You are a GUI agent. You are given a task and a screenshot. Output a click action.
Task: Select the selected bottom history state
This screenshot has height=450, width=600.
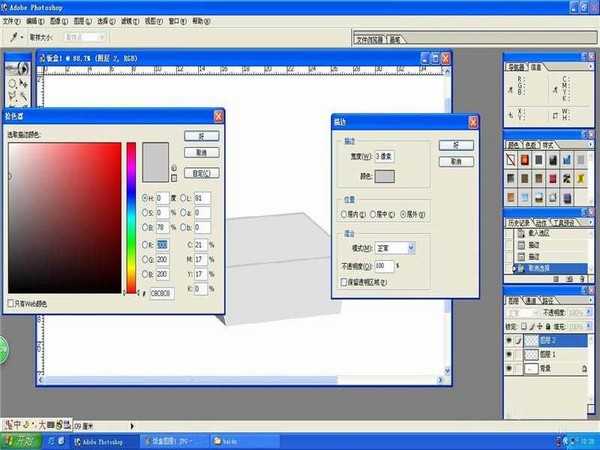(x=550, y=268)
